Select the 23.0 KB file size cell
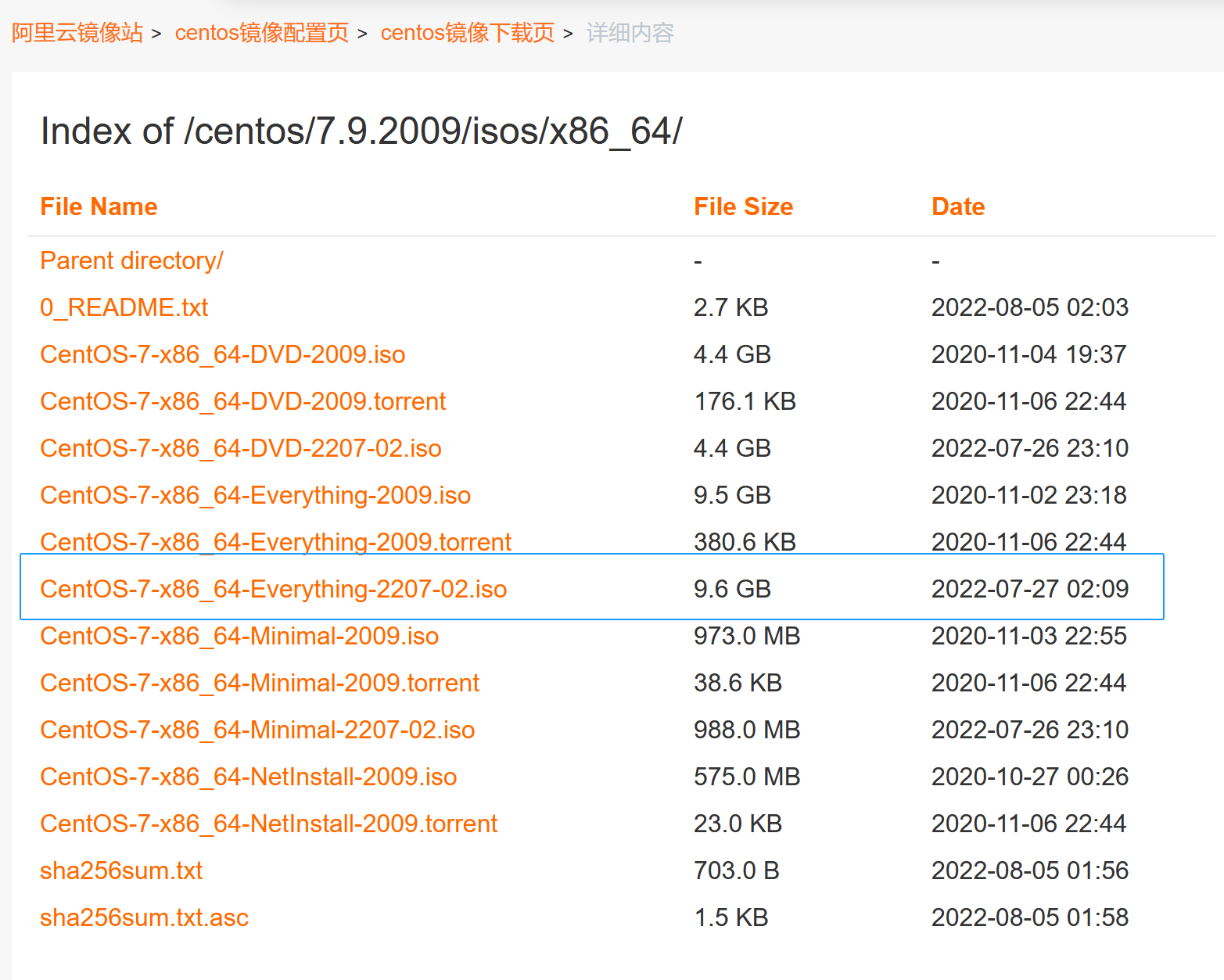 (738, 824)
